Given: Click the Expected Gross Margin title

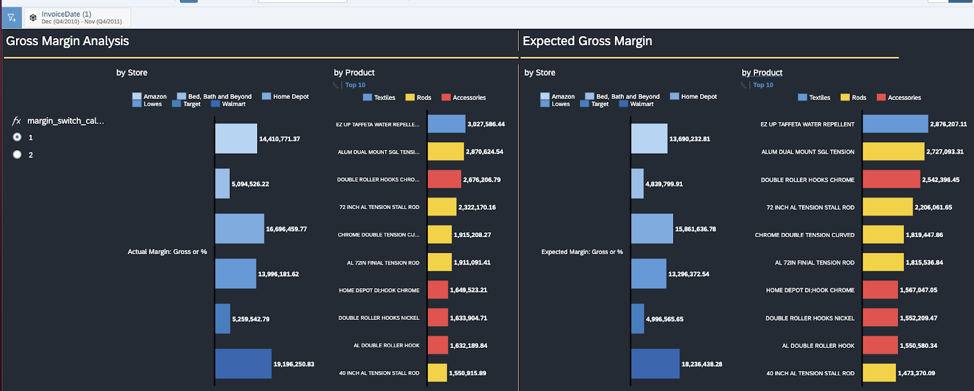Looking at the screenshot, I should (x=588, y=42).
